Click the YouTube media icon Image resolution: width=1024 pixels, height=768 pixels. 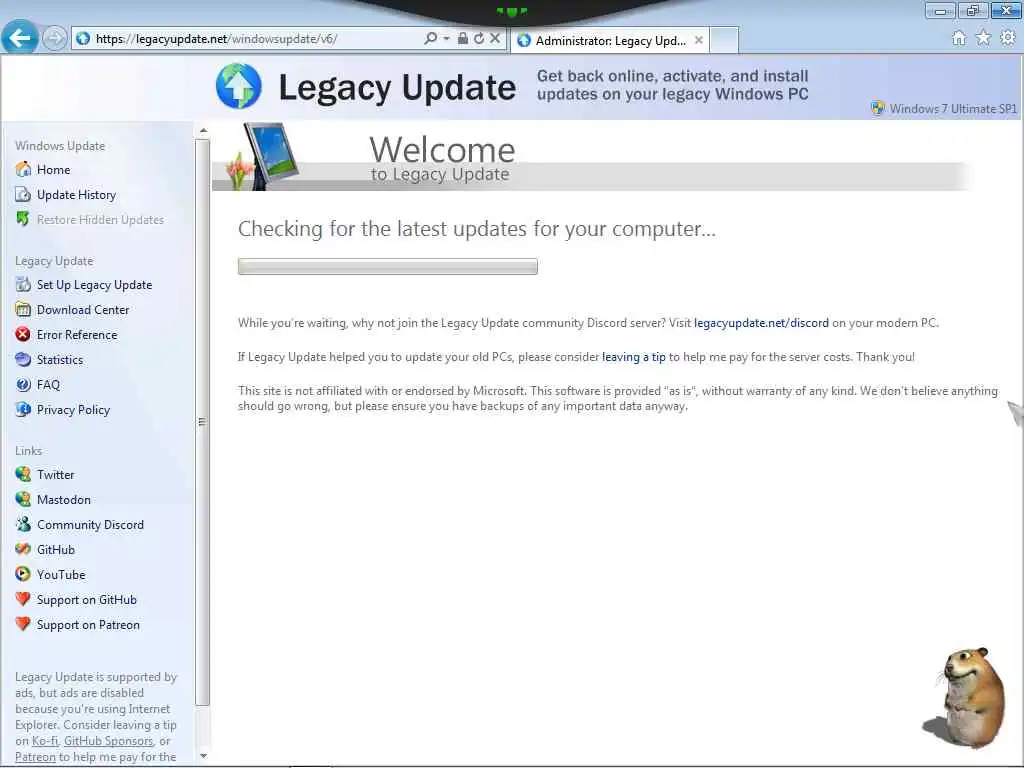click(x=23, y=574)
